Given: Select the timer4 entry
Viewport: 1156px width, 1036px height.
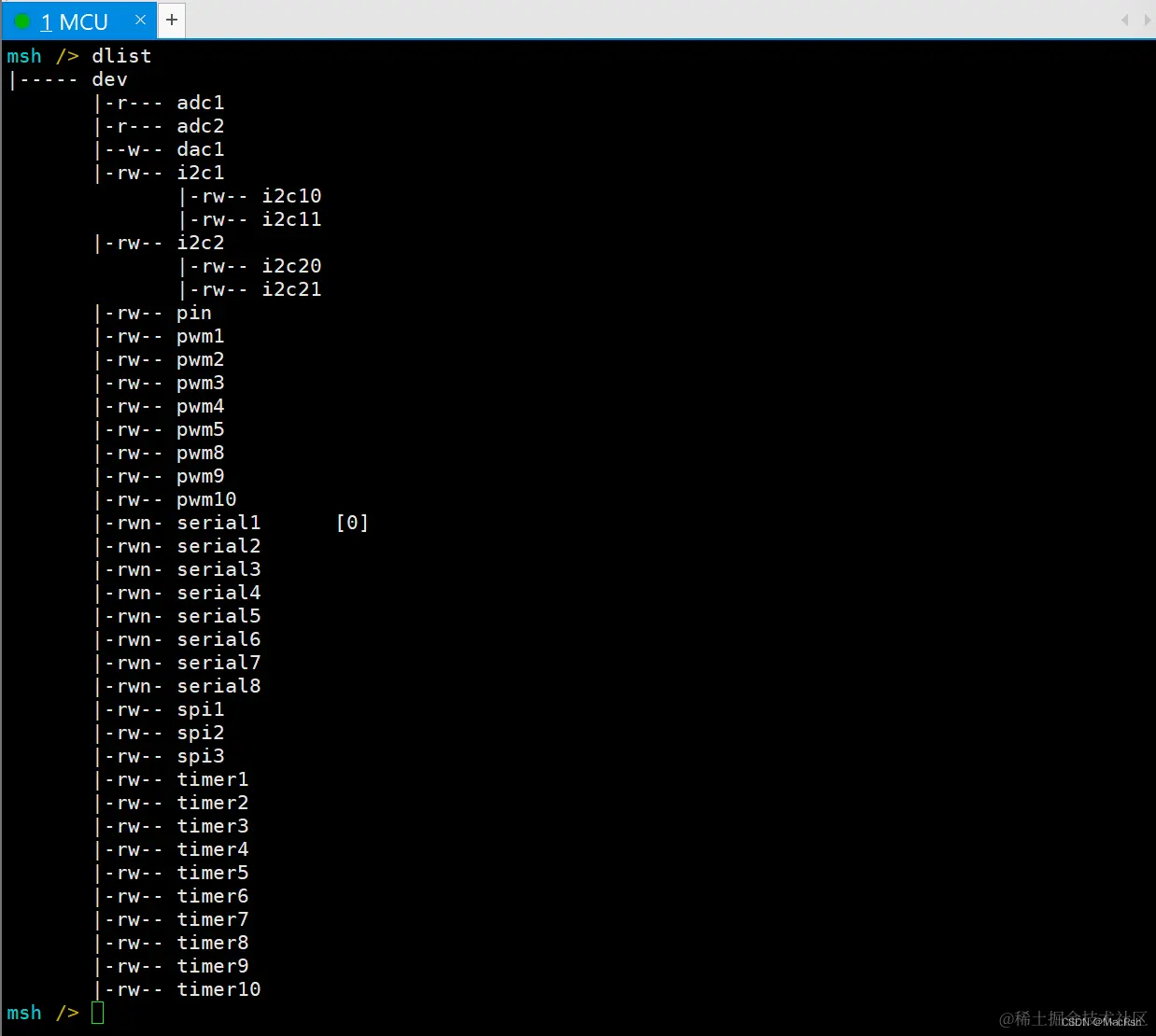Looking at the screenshot, I should click(213, 849).
